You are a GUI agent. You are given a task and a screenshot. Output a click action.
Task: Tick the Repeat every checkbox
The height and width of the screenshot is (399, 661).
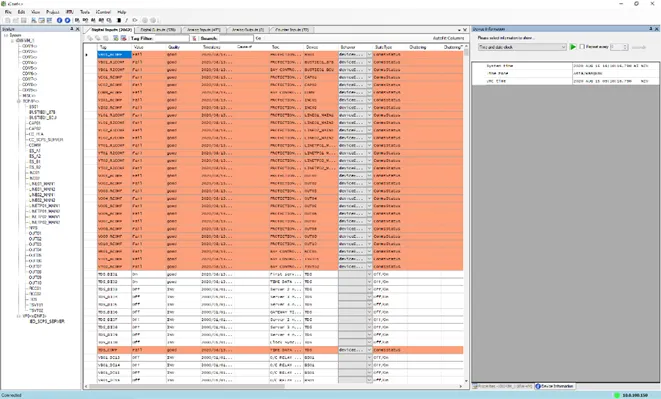(582, 47)
